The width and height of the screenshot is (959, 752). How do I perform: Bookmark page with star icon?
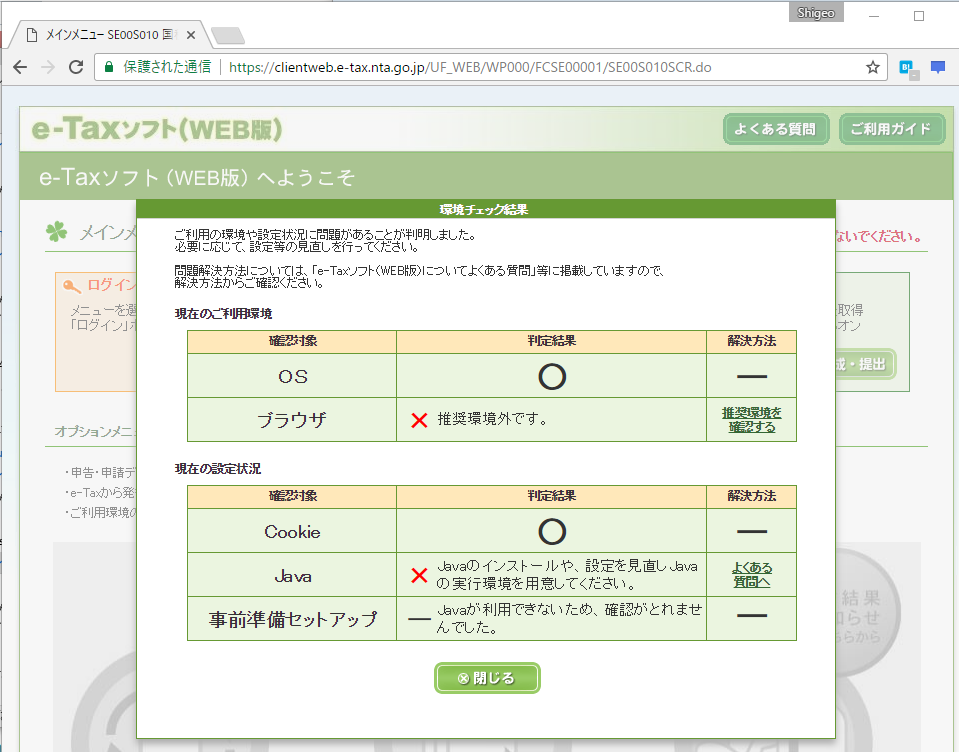873,67
